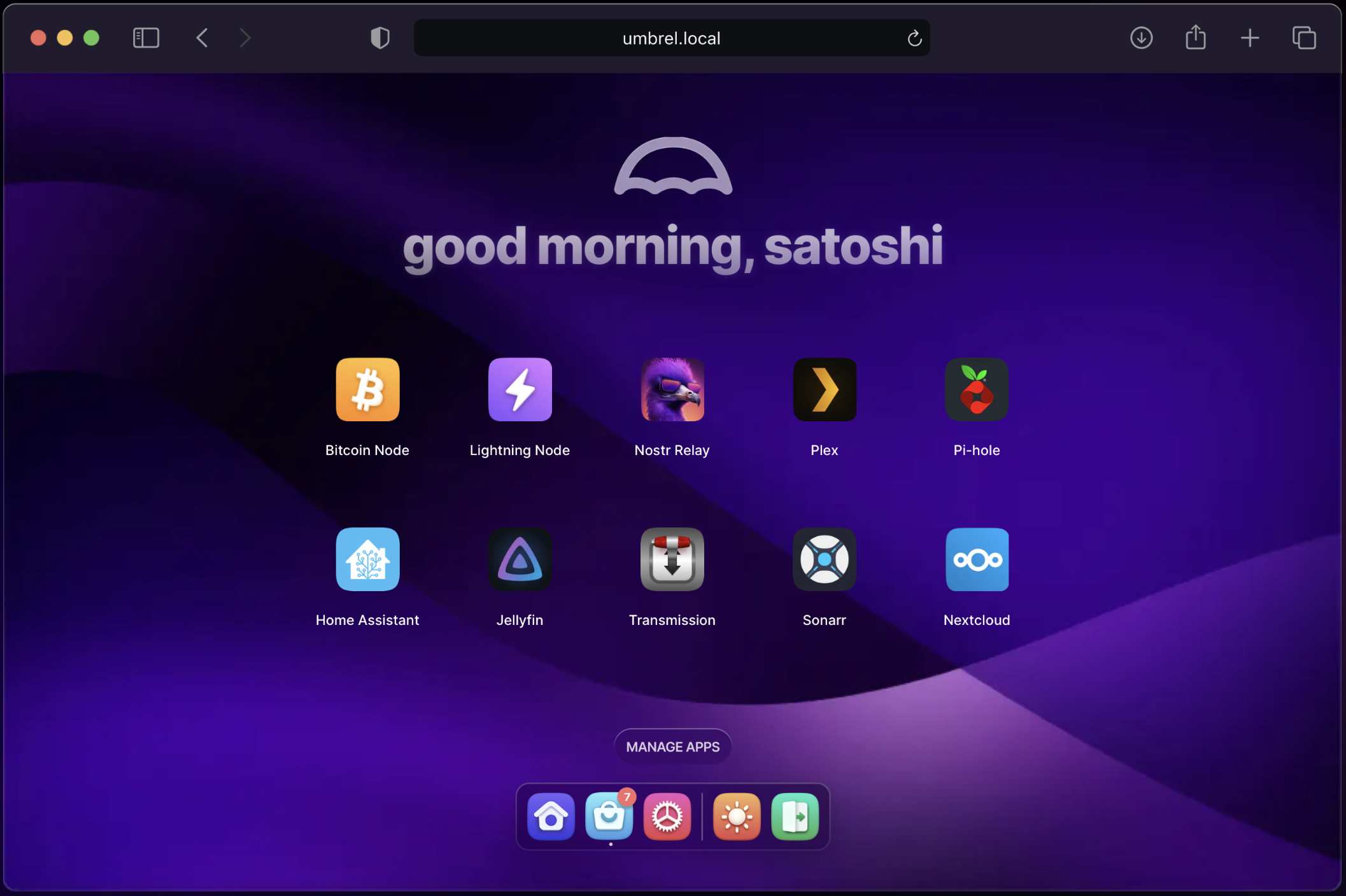The width and height of the screenshot is (1346, 896).
Task: Click the umbrel.local address bar
Action: click(672, 38)
